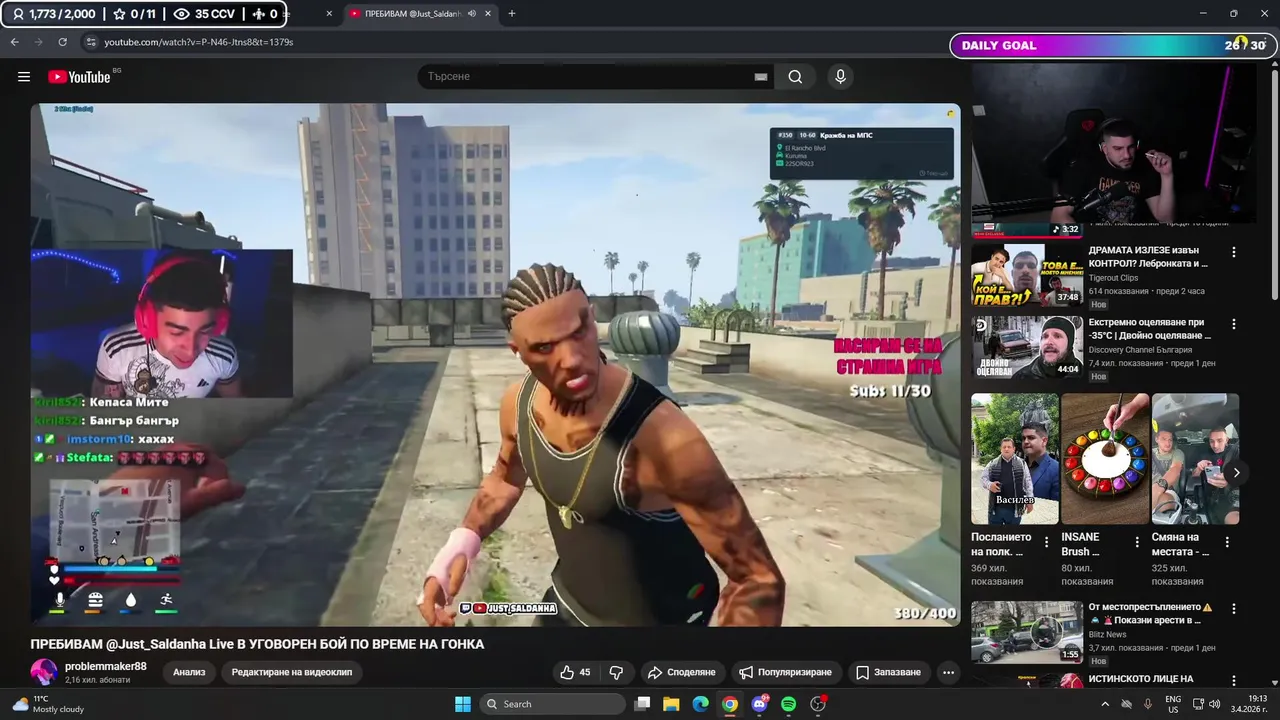Switch to the ПРЕБИВАМ @Just_Saldanha tab
Image resolution: width=1280 pixels, height=720 pixels.
coord(420,14)
